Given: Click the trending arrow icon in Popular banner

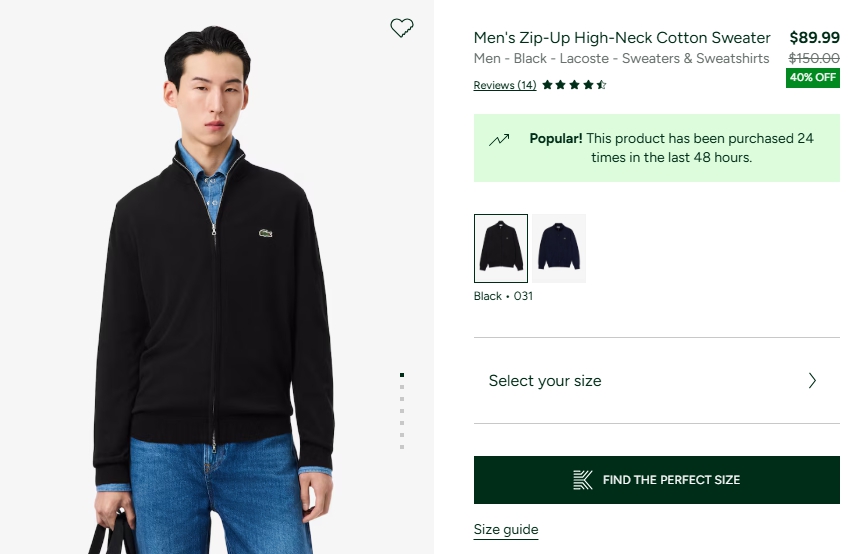Looking at the screenshot, I should tap(499, 140).
